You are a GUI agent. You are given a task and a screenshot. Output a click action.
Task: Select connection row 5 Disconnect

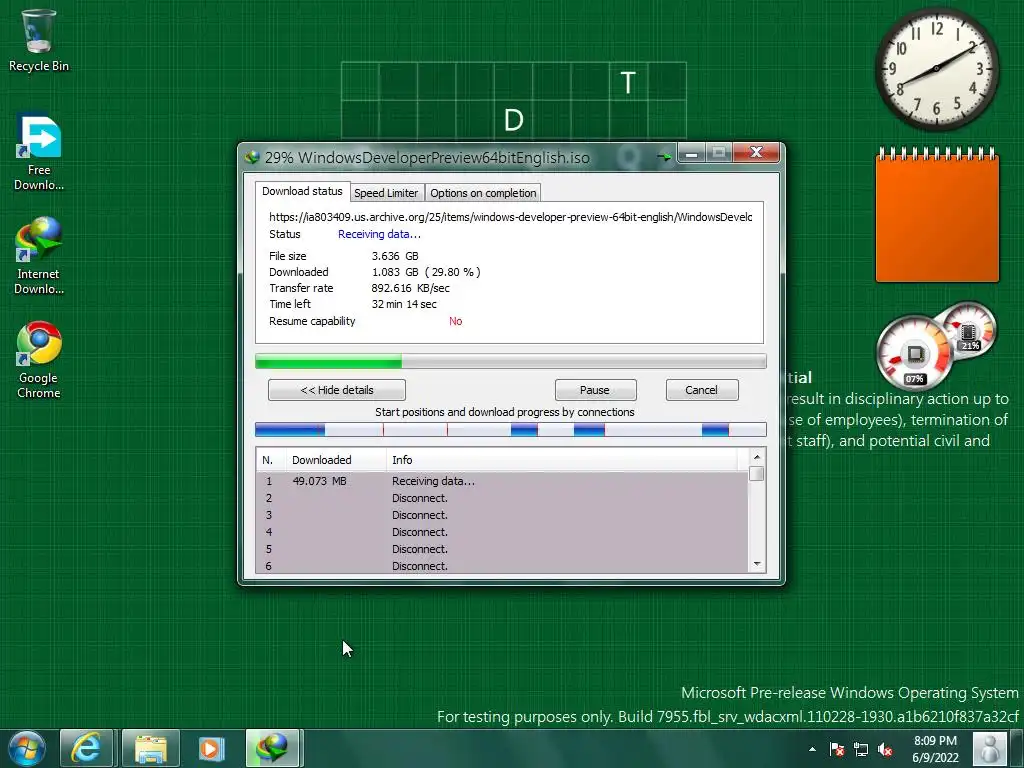(502, 549)
